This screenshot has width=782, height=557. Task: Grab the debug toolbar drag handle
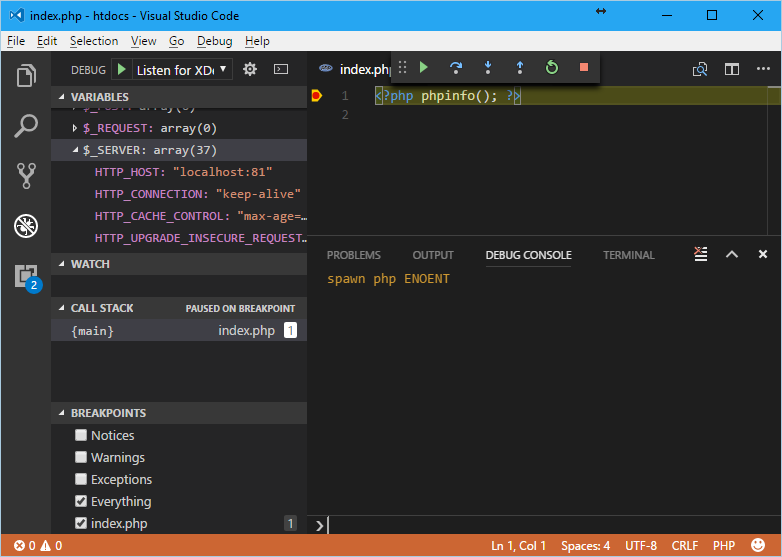pos(402,67)
